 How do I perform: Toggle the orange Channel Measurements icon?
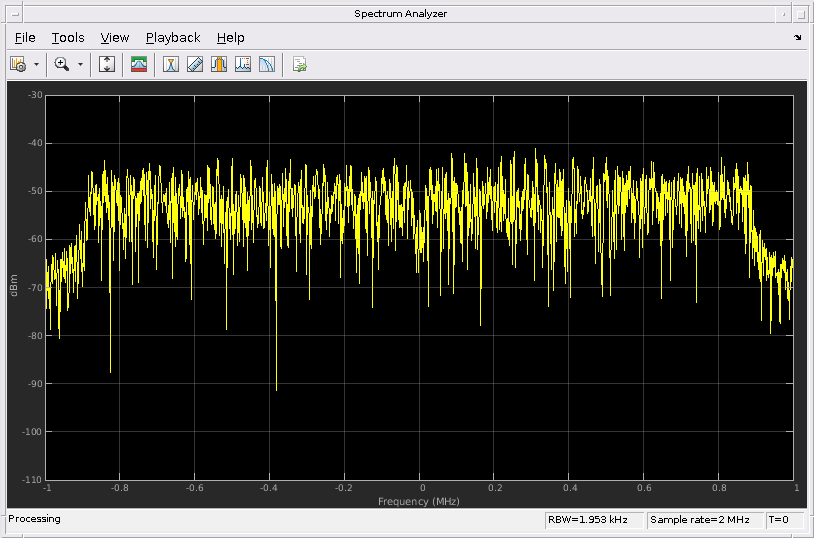pos(219,64)
